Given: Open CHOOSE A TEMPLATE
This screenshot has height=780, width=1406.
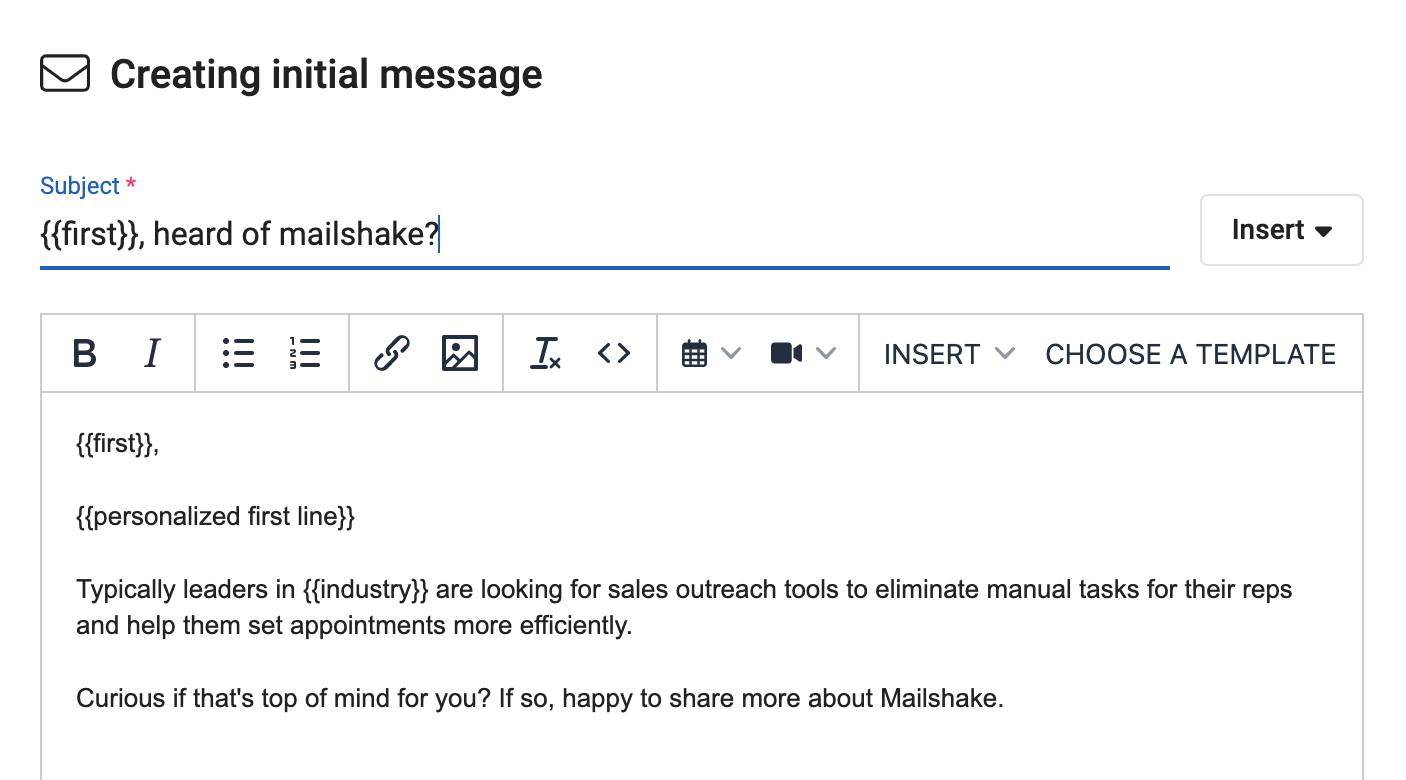Looking at the screenshot, I should point(1190,353).
